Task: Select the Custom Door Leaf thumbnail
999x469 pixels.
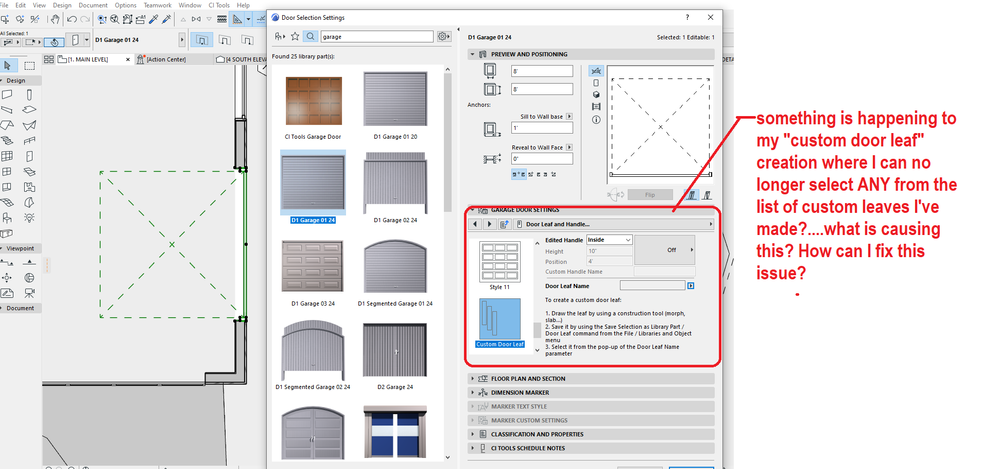Action: click(x=500, y=318)
